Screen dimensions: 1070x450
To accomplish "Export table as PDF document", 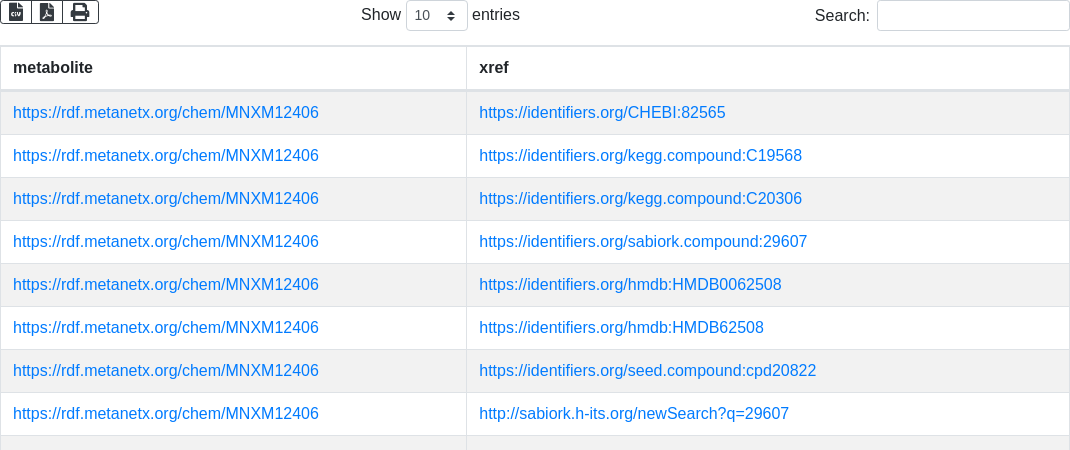I will coord(47,12).
